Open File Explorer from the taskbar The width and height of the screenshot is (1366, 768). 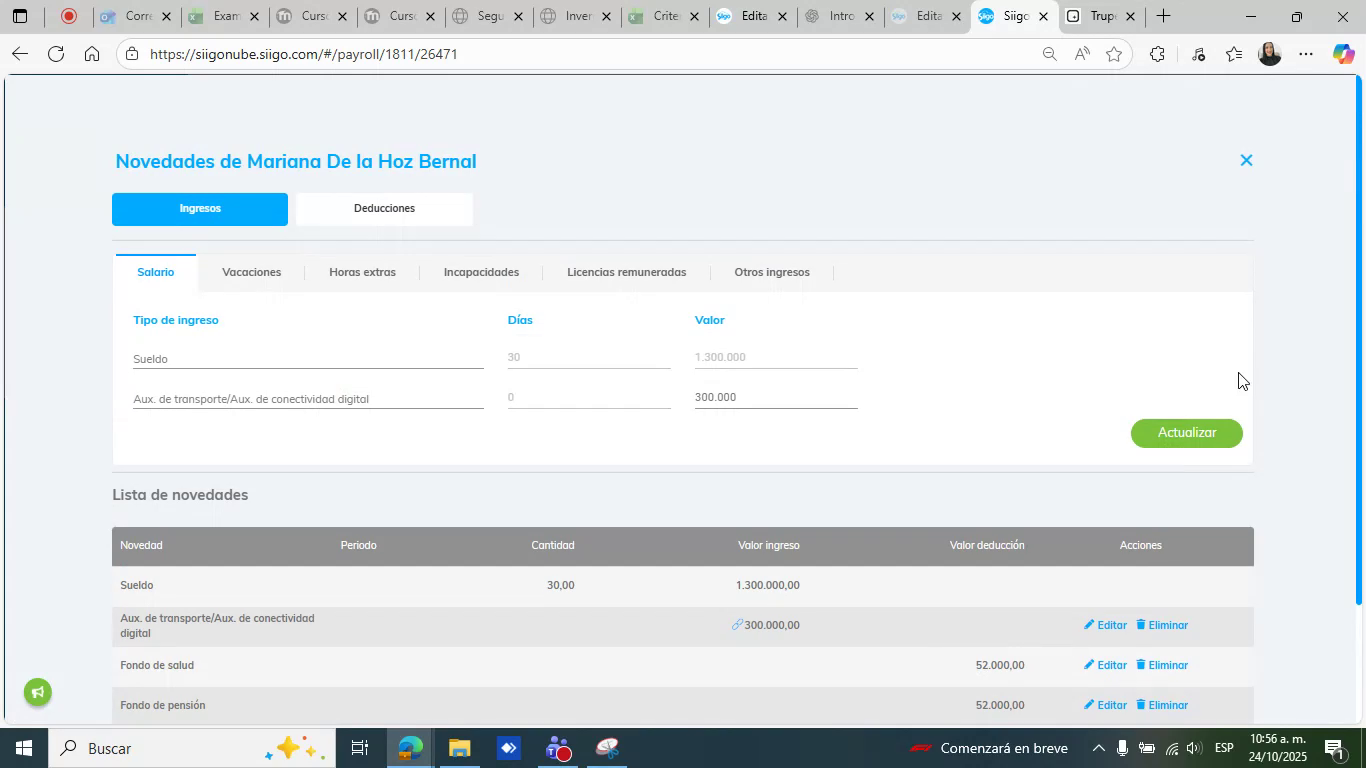(459, 748)
